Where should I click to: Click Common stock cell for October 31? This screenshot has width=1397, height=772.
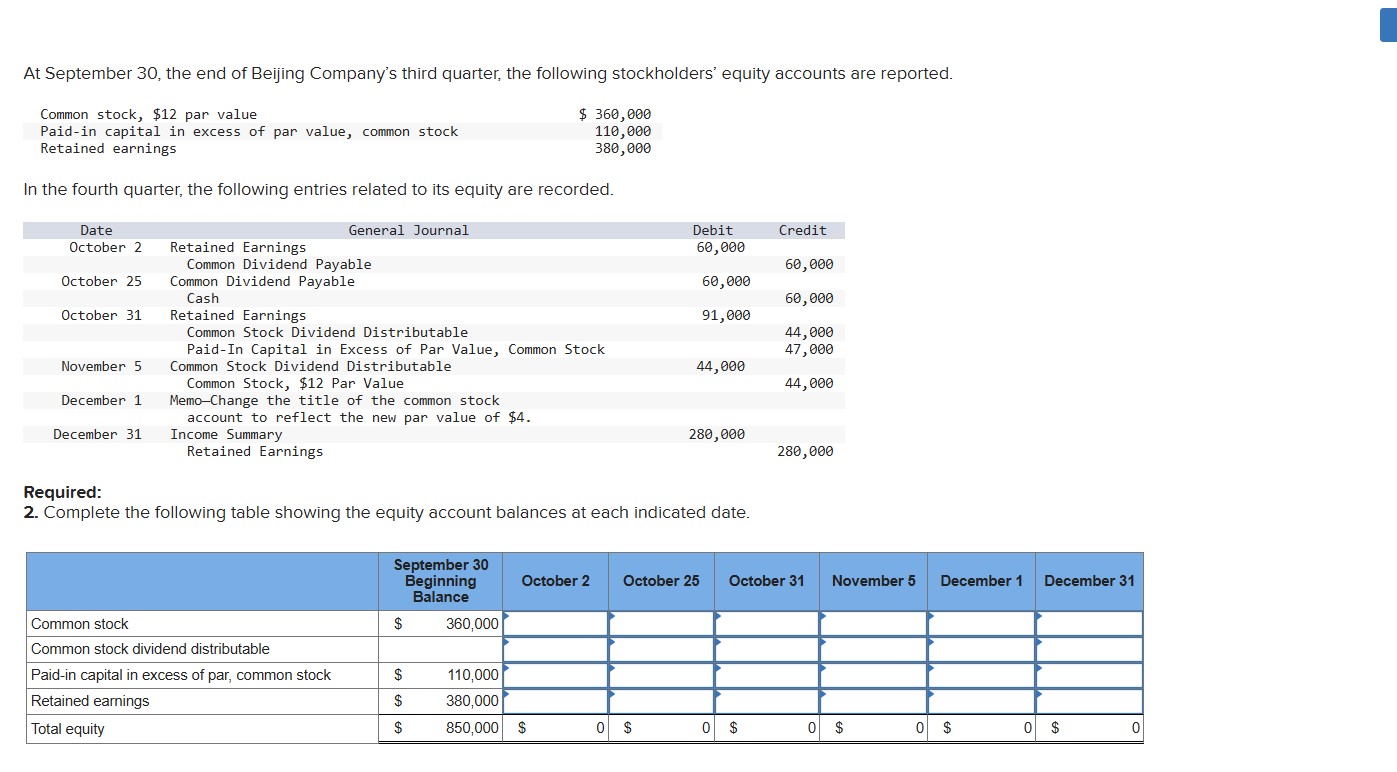767,624
